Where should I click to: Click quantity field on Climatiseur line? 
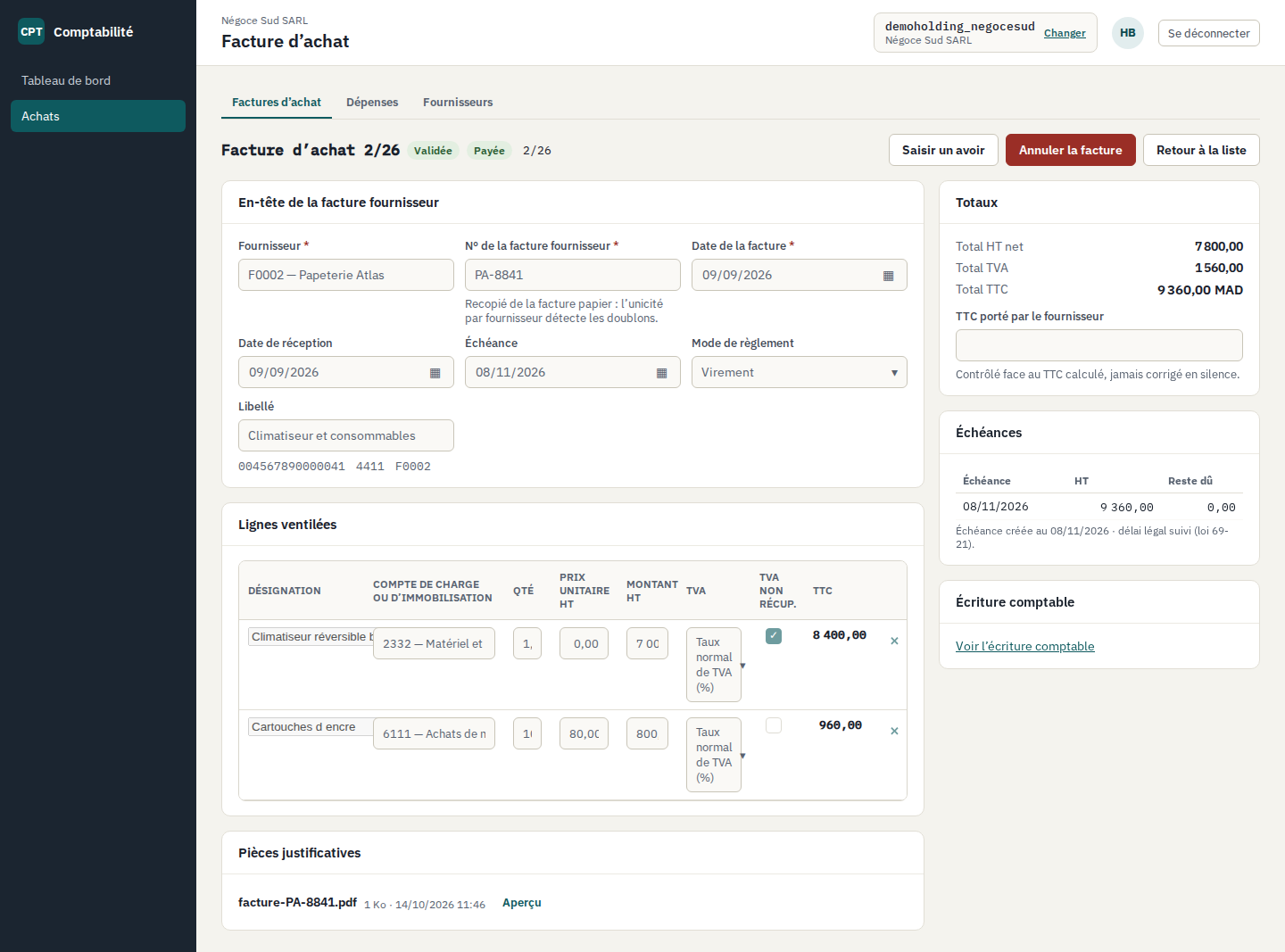(527, 643)
